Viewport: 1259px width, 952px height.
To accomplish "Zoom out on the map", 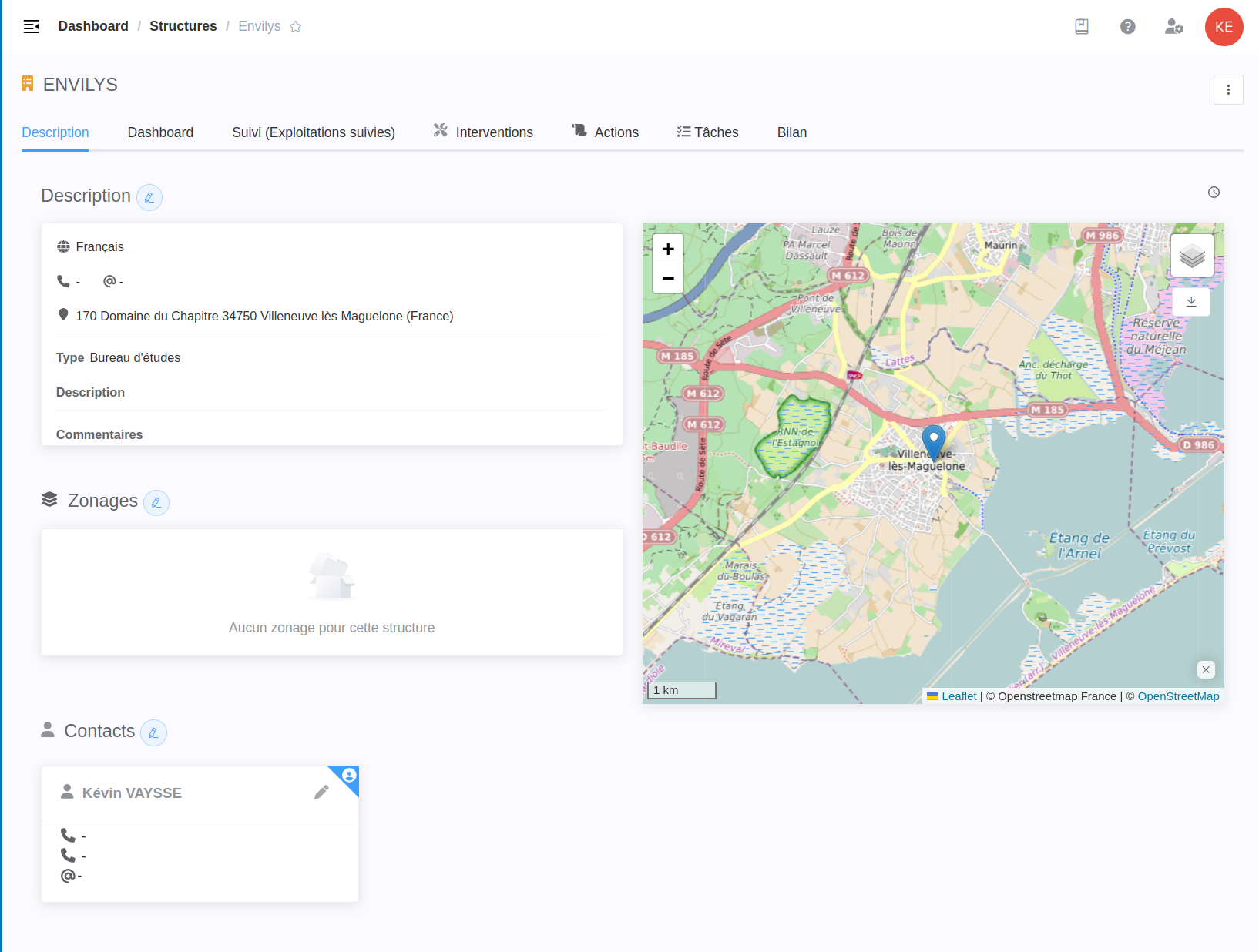I will point(668,278).
